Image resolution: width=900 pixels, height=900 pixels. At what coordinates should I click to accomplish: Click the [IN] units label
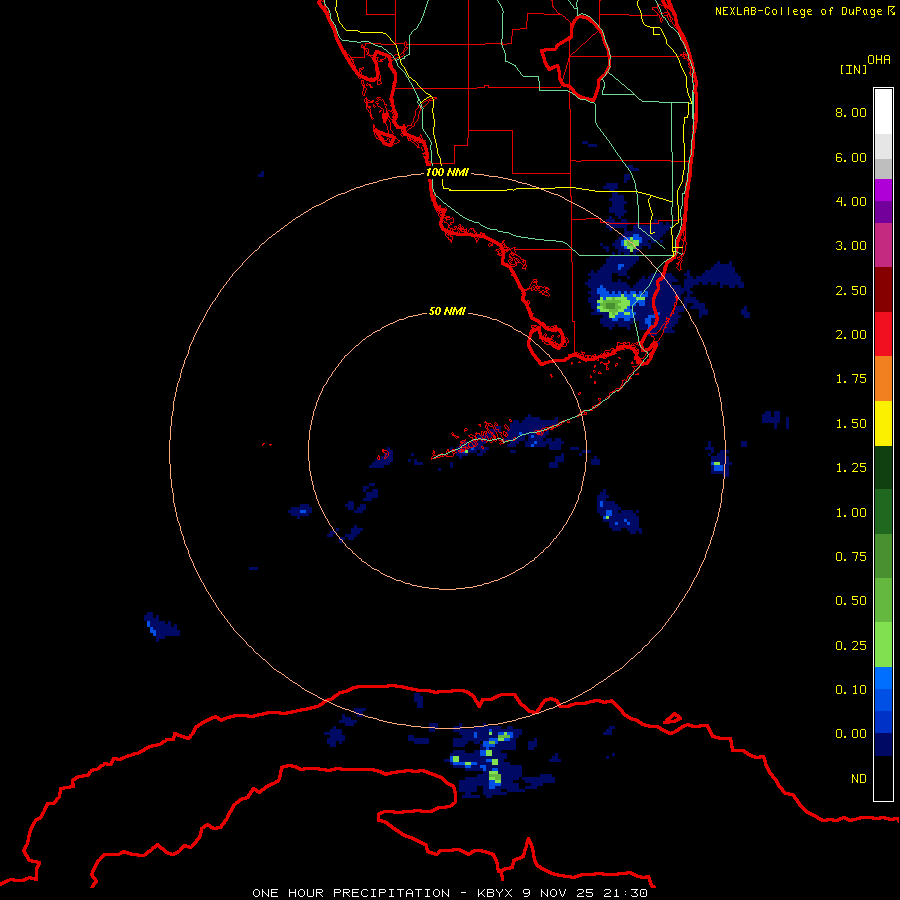coord(853,69)
